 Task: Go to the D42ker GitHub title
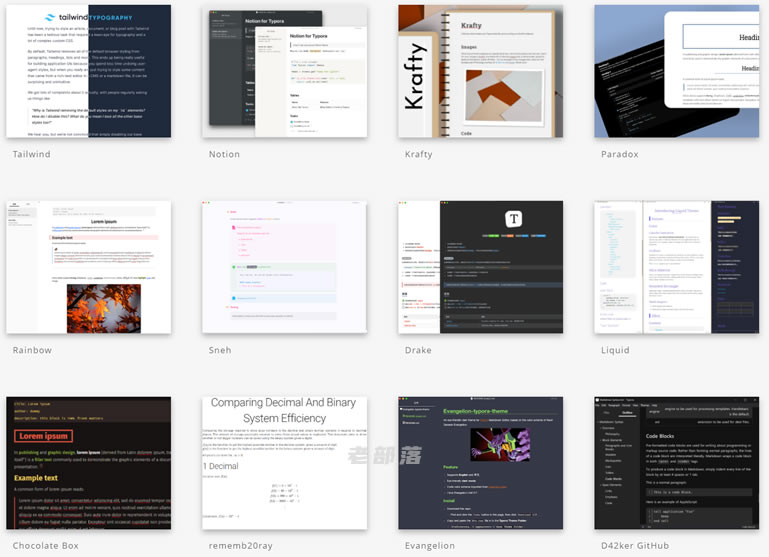click(x=635, y=546)
